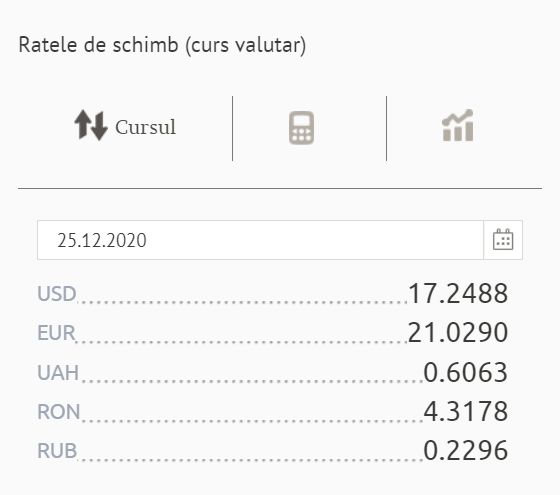
Task: Open the currency calculator tab icon
Action: click(301, 128)
